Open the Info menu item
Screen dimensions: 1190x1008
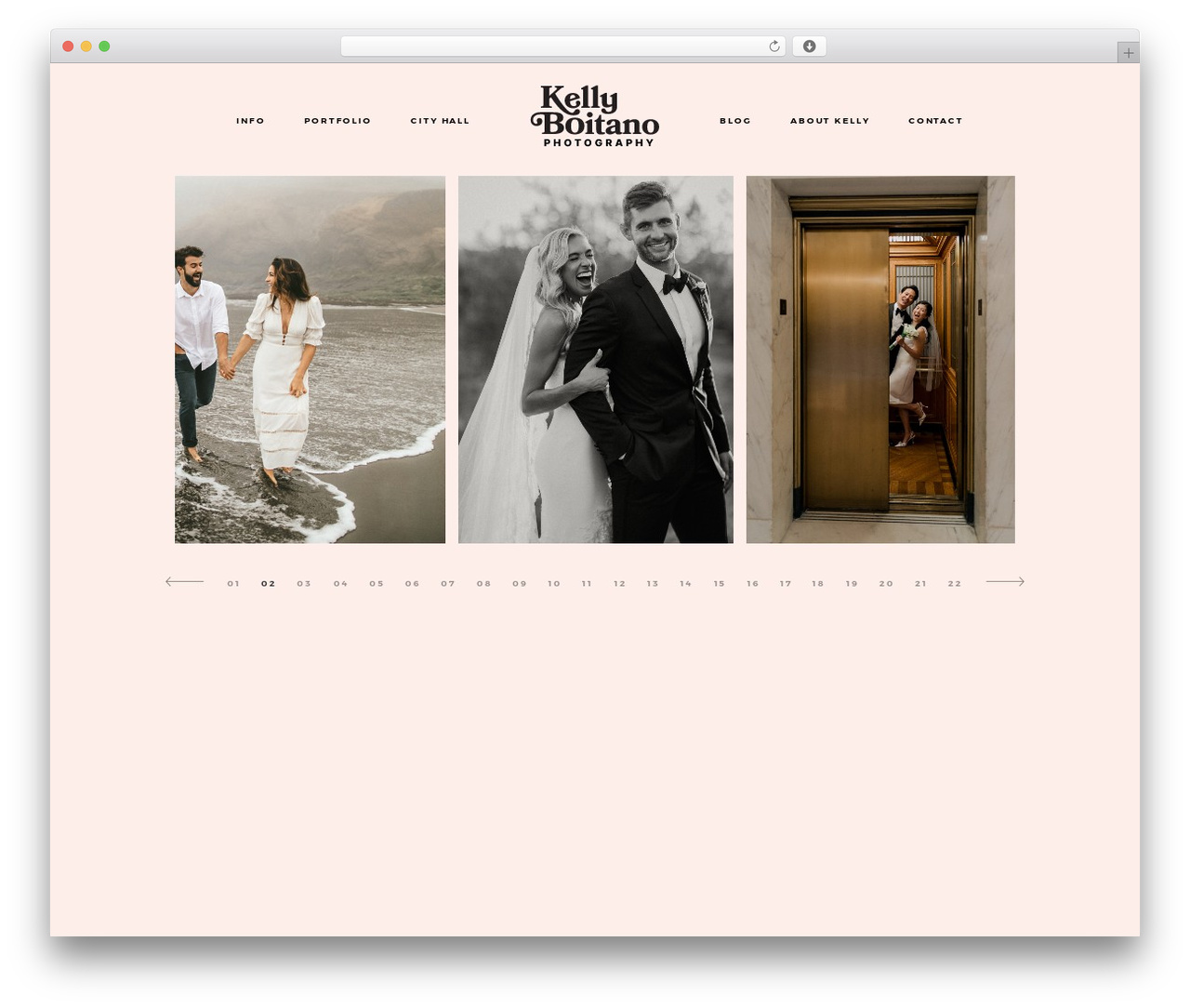(250, 121)
